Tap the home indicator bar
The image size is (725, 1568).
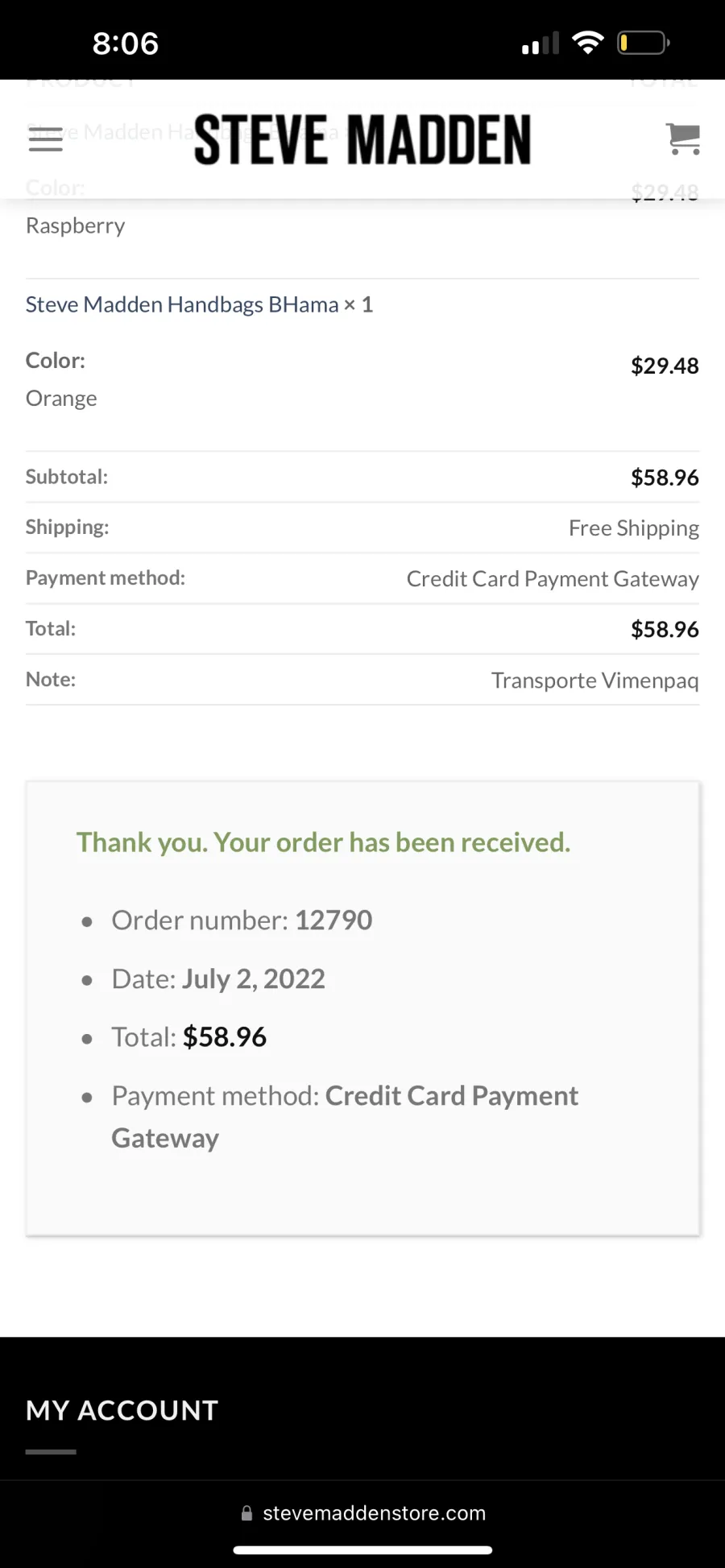click(362, 1549)
